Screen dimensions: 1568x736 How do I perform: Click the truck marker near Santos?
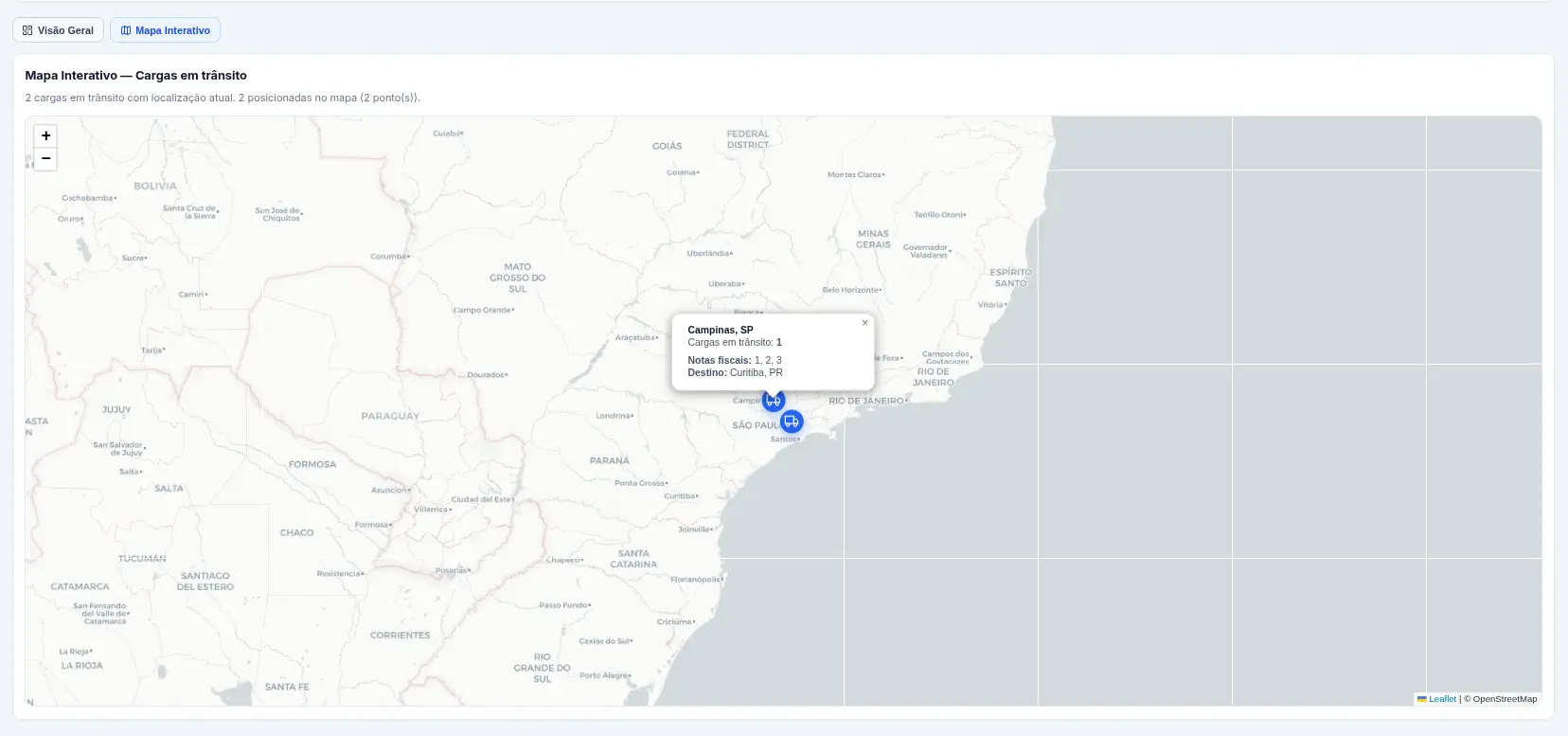tap(792, 421)
